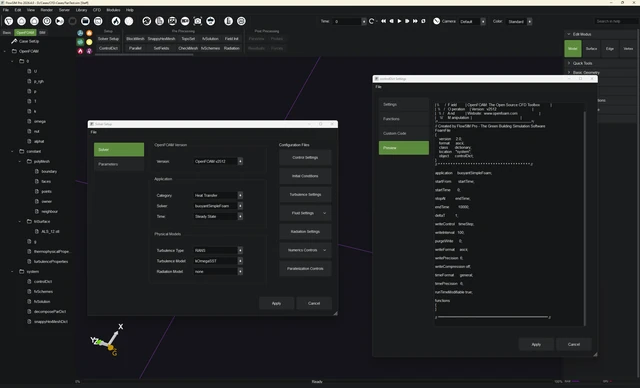Image resolution: width=640 pixels, height=388 pixels.
Task: Select Model edit mode
Action: point(573,49)
